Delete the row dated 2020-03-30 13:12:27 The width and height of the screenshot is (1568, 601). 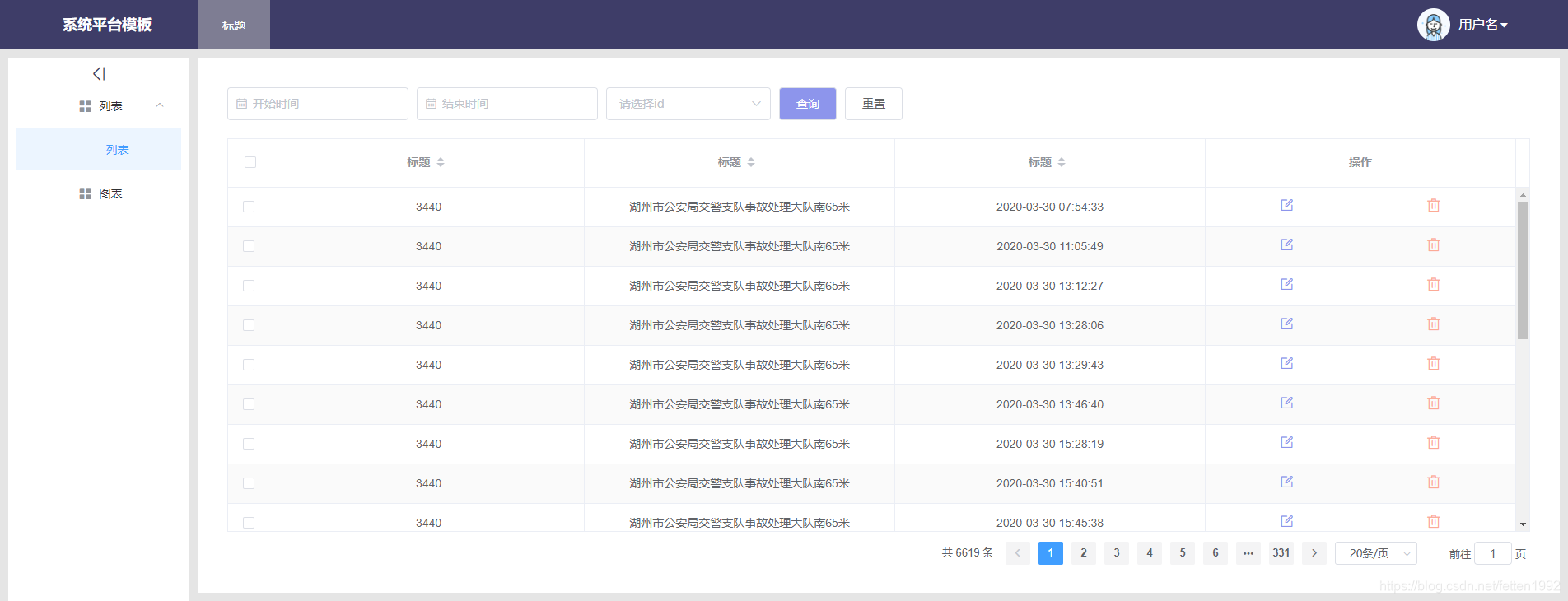click(x=1433, y=284)
